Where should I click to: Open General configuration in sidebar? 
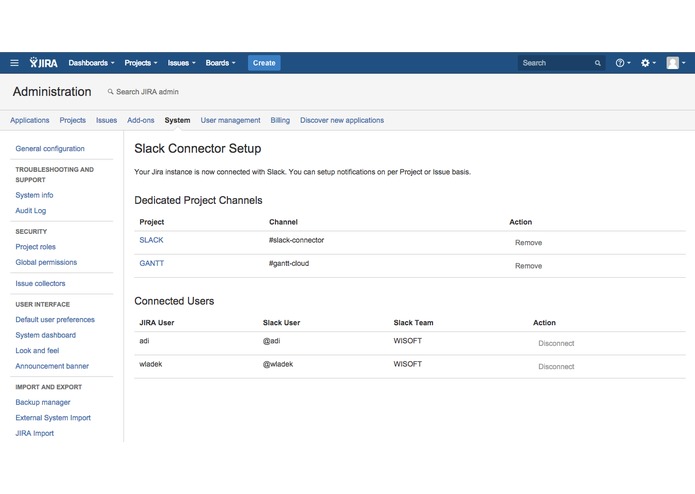coord(50,148)
